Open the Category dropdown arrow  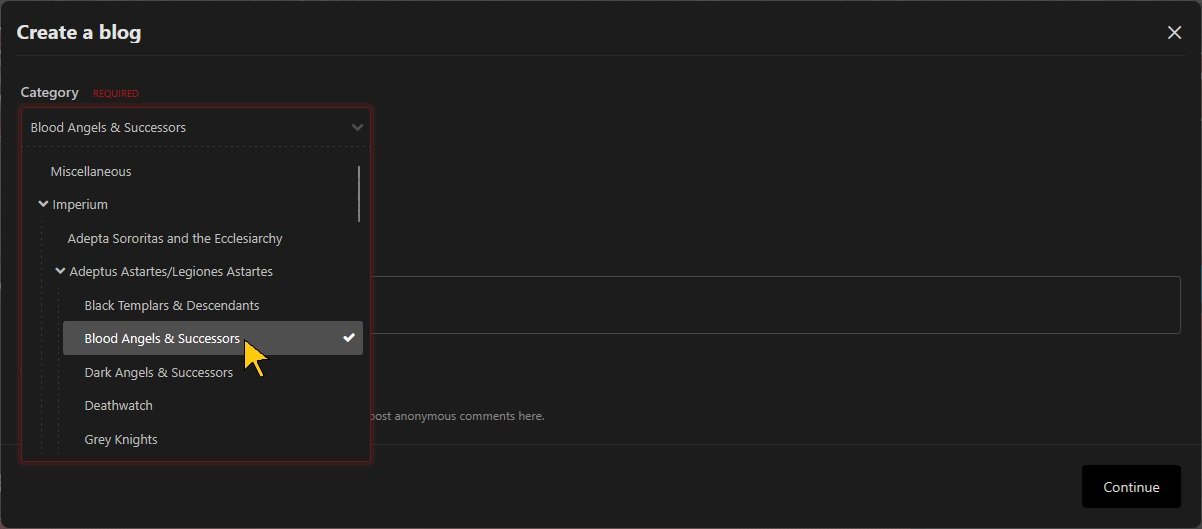(x=357, y=127)
